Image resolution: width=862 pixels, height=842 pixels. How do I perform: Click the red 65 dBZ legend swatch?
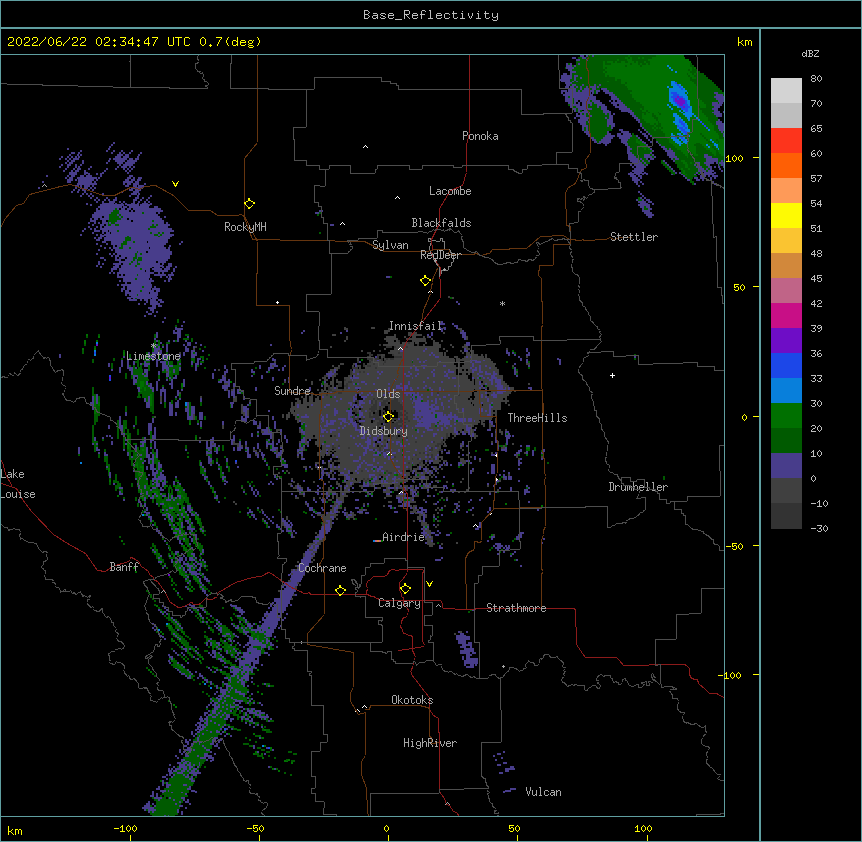point(786,141)
